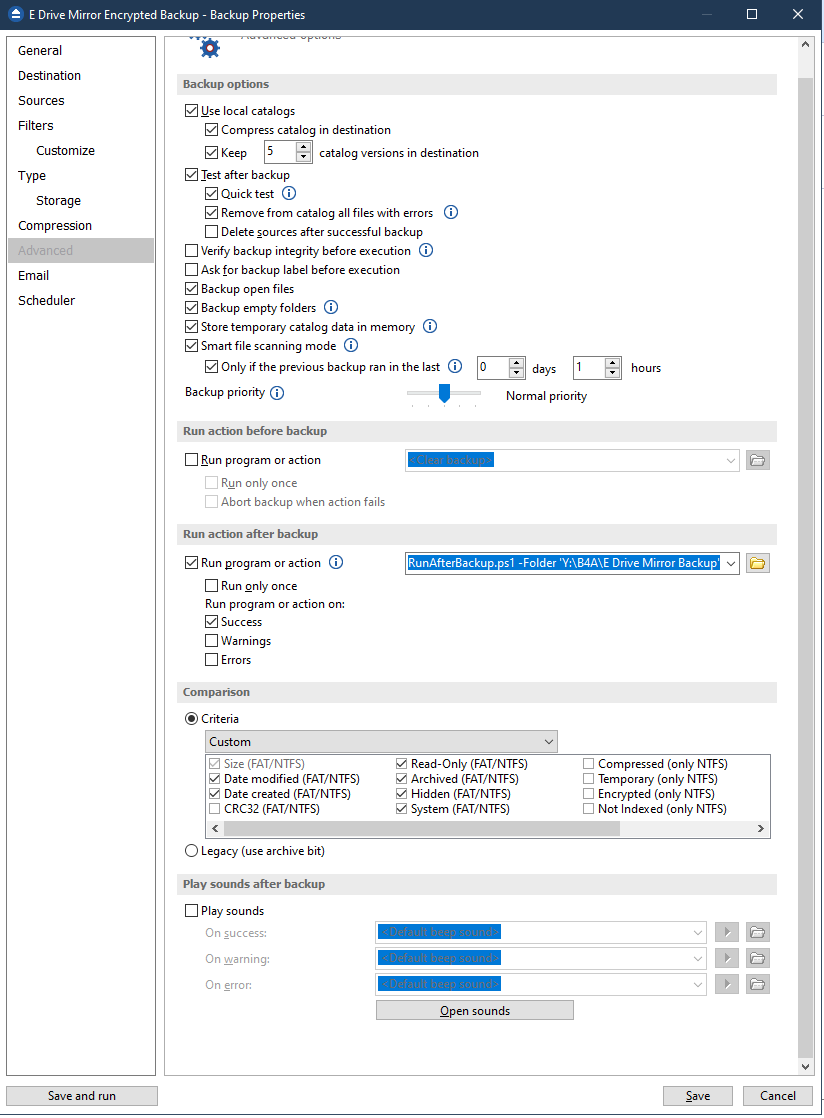Open the Email settings page

(x=34, y=275)
